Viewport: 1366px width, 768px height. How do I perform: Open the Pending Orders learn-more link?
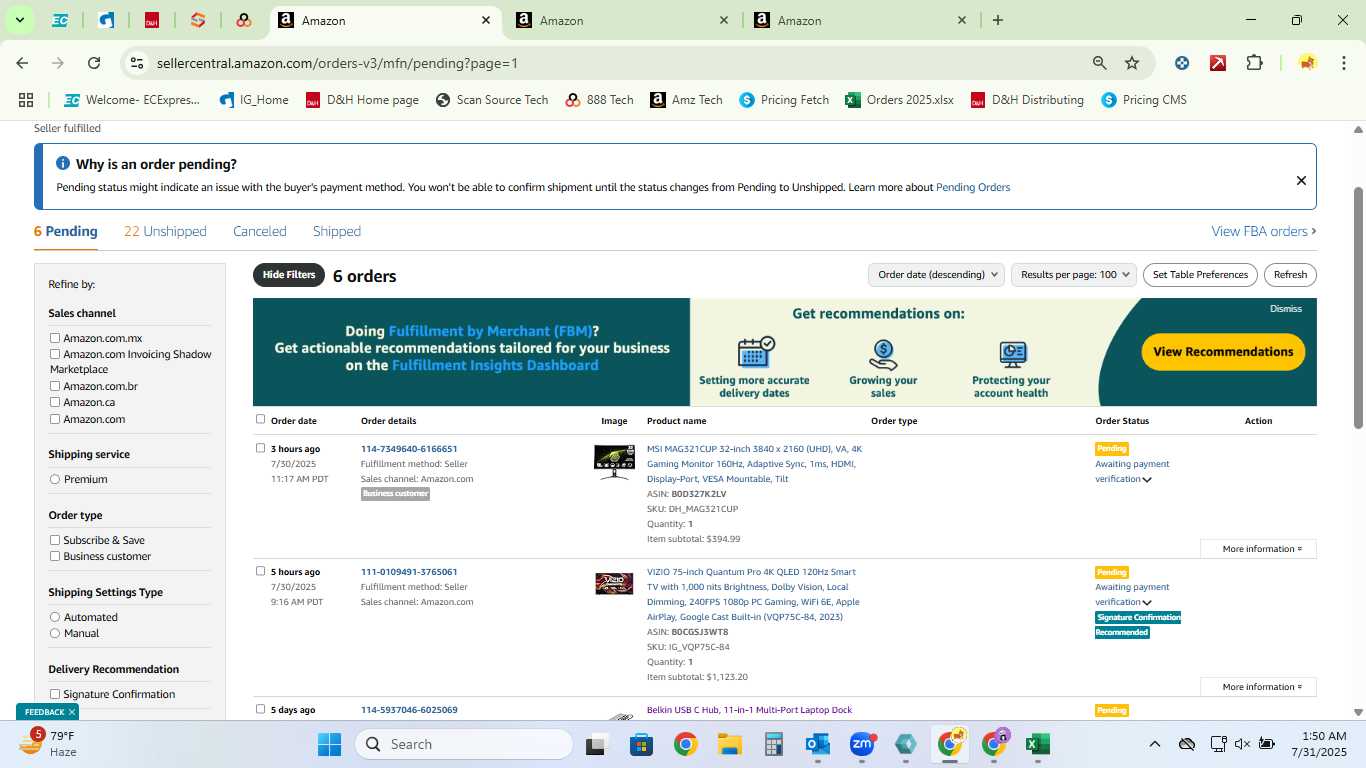[973, 187]
